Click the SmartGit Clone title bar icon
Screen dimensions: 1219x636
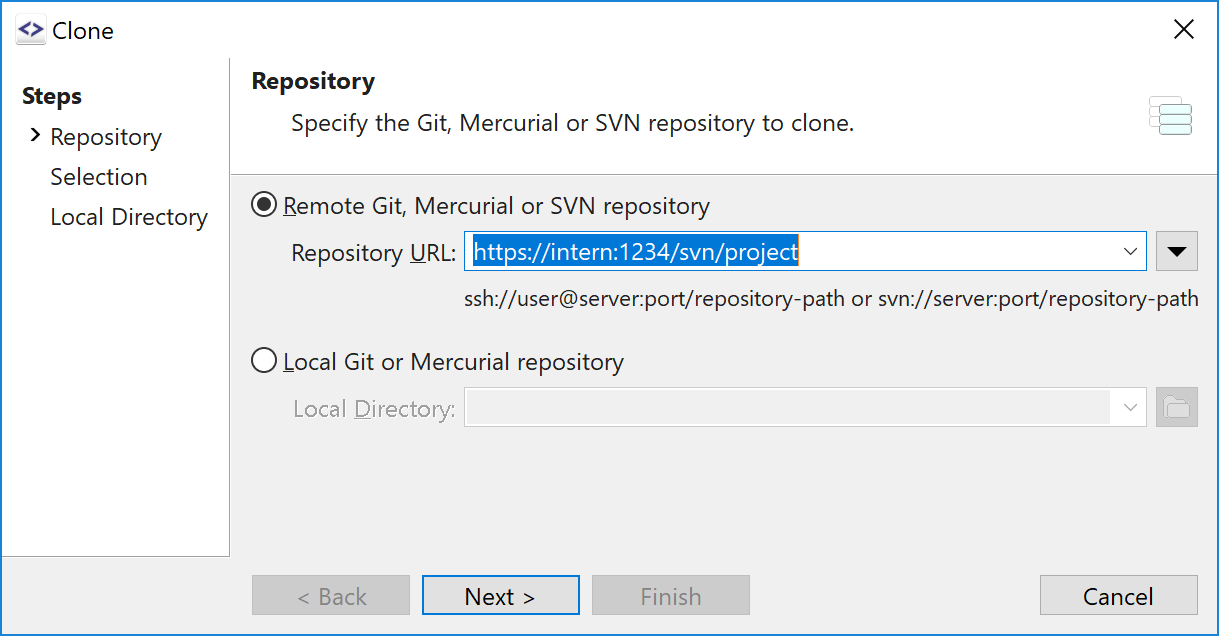point(31,30)
